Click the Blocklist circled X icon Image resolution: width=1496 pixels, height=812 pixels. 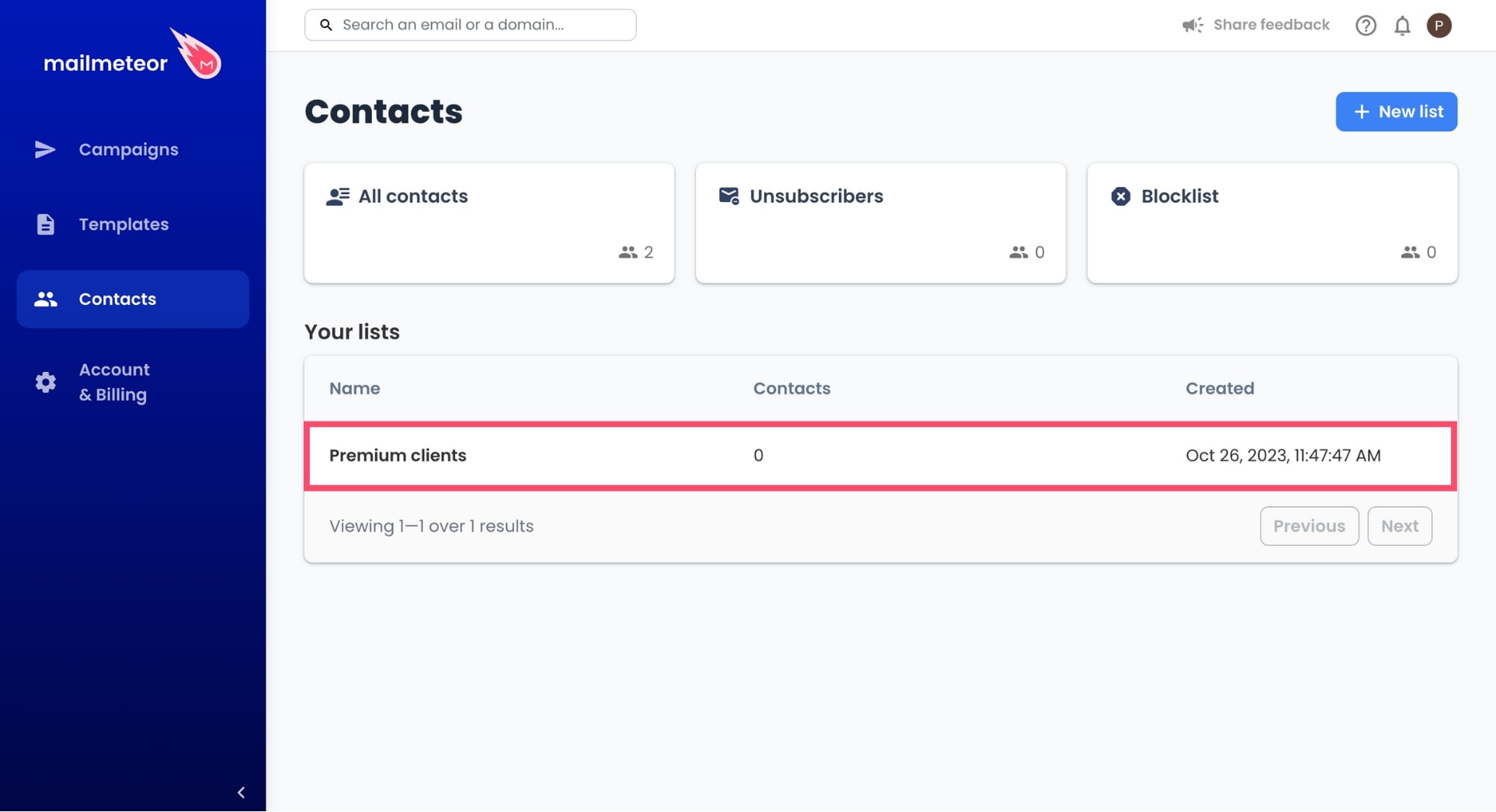pos(1120,196)
